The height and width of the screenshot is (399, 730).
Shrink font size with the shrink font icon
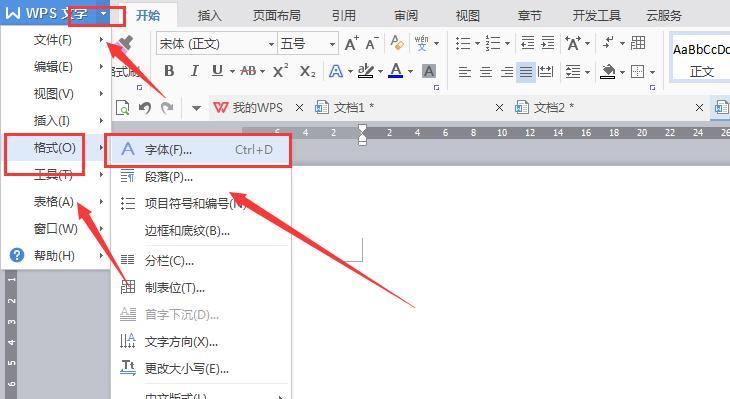372,44
